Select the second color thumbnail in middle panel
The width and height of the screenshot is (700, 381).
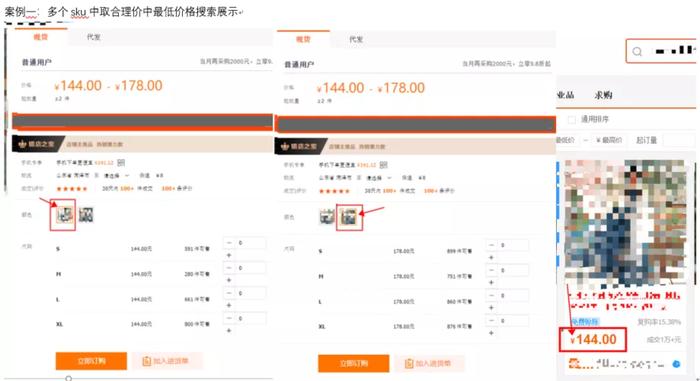pos(349,217)
